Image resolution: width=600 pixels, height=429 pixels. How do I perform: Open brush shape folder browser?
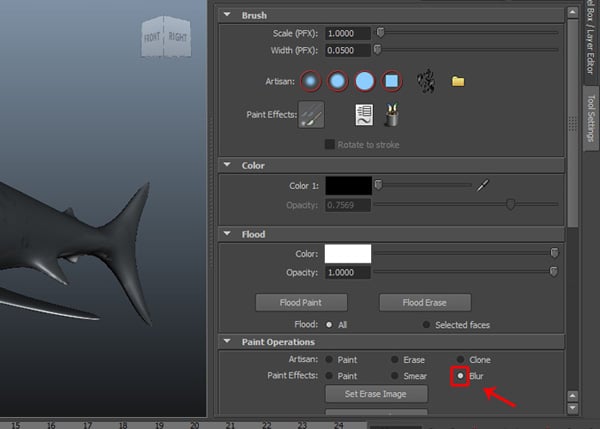click(x=458, y=81)
